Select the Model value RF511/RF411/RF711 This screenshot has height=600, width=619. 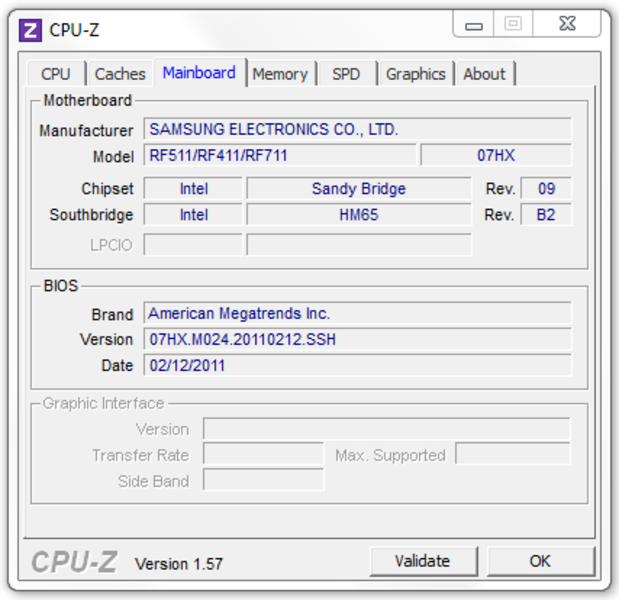(x=279, y=155)
